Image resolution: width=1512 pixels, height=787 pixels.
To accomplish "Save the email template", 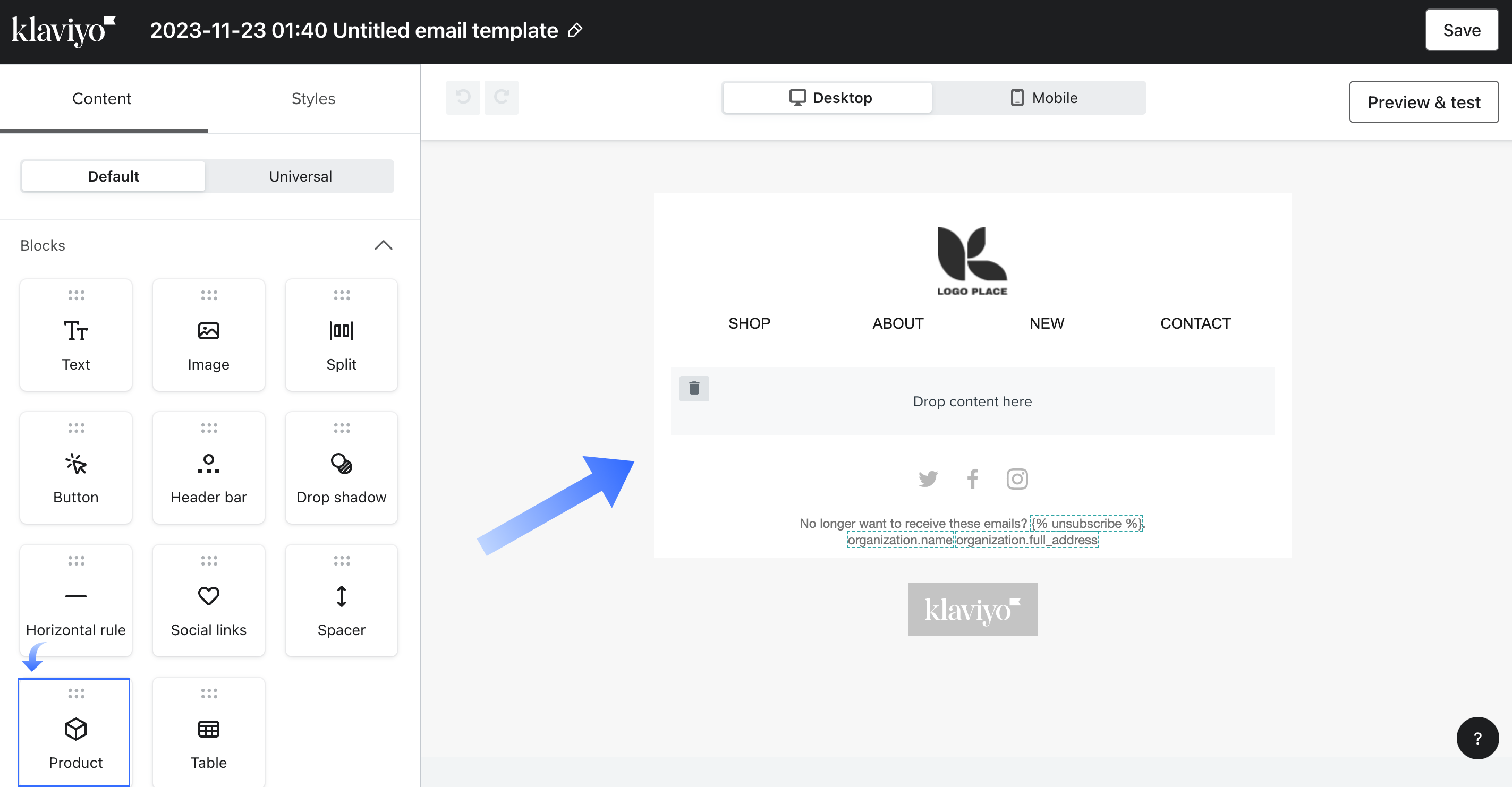I will [x=1461, y=30].
